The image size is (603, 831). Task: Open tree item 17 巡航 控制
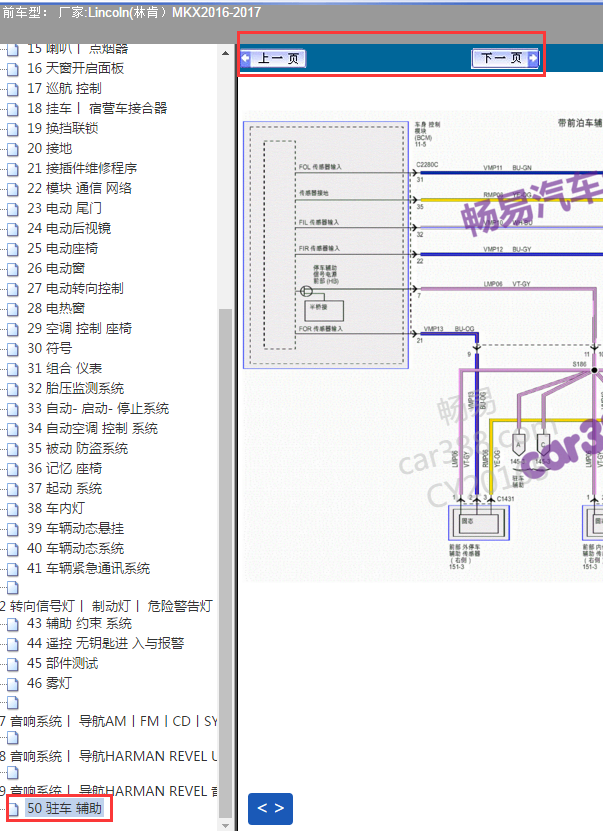(x=64, y=88)
